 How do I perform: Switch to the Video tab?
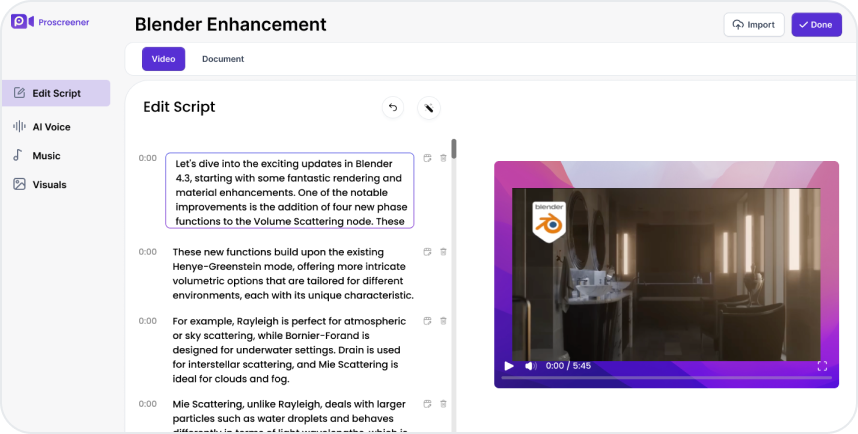coord(164,59)
